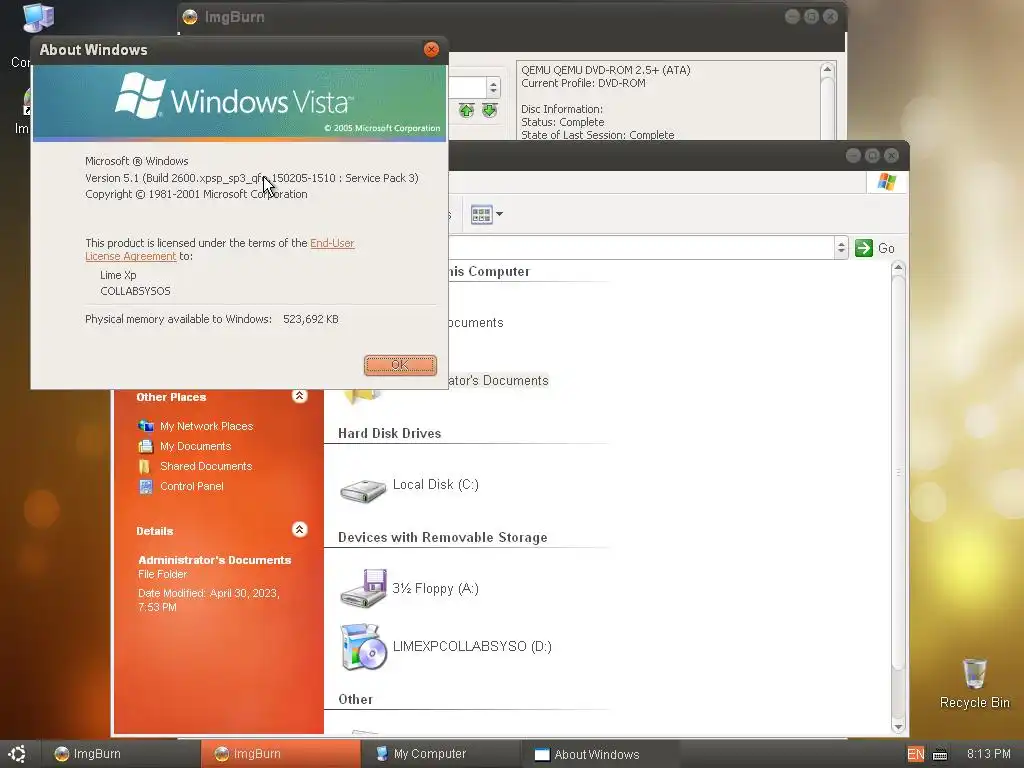Screen dimensions: 1024x768
Task: Select the Local Disk (C:) drive icon
Action: click(363, 490)
